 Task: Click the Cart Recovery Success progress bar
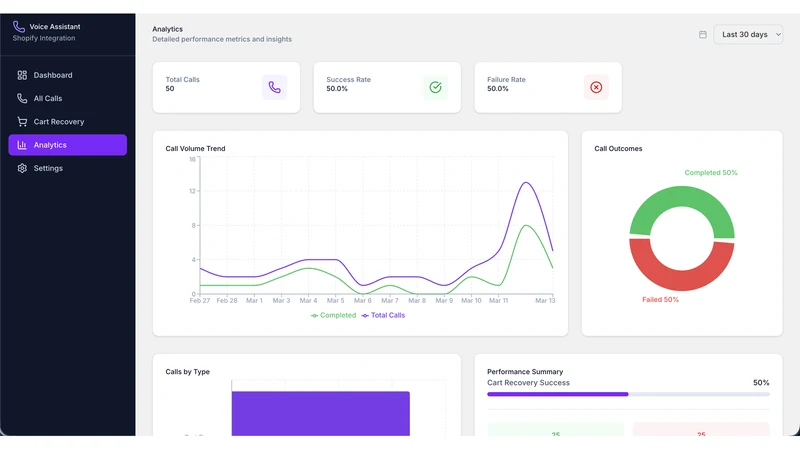pos(628,394)
